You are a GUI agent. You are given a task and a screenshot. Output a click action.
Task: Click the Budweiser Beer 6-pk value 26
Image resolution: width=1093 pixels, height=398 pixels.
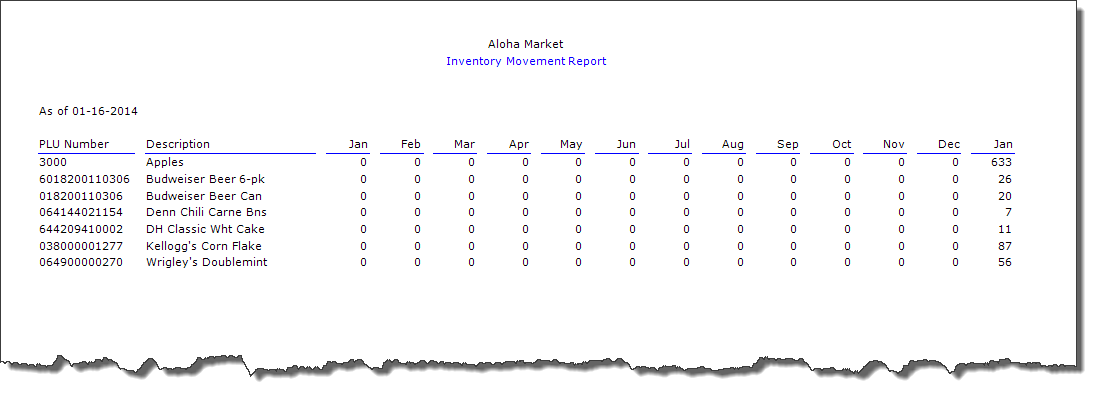pos(1004,179)
